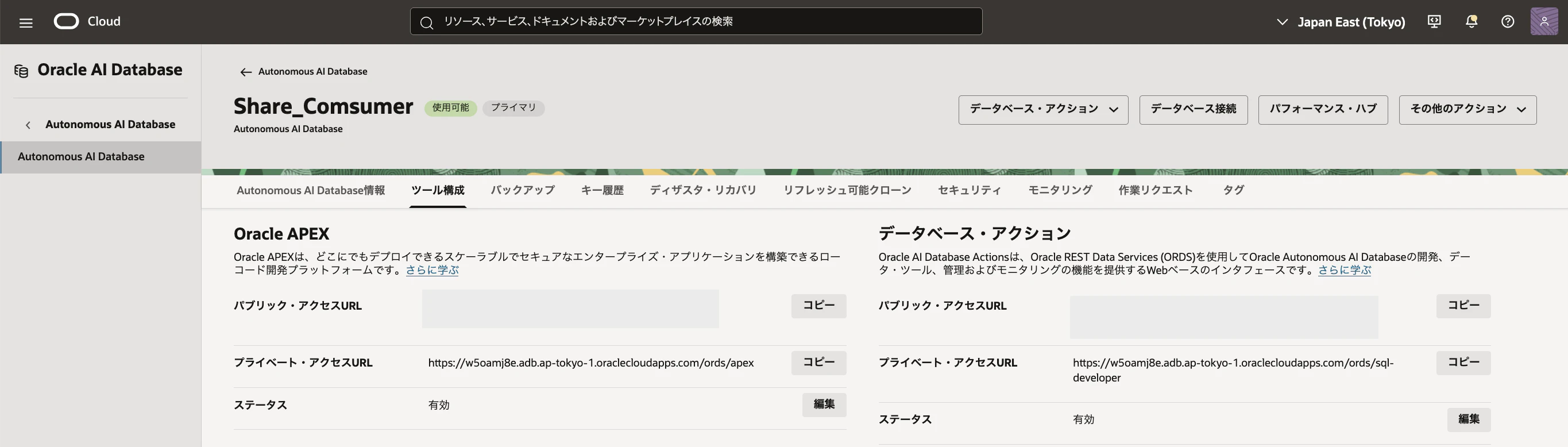Click the ords/apex private URL text
The image size is (1568, 447).
pos(590,363)
